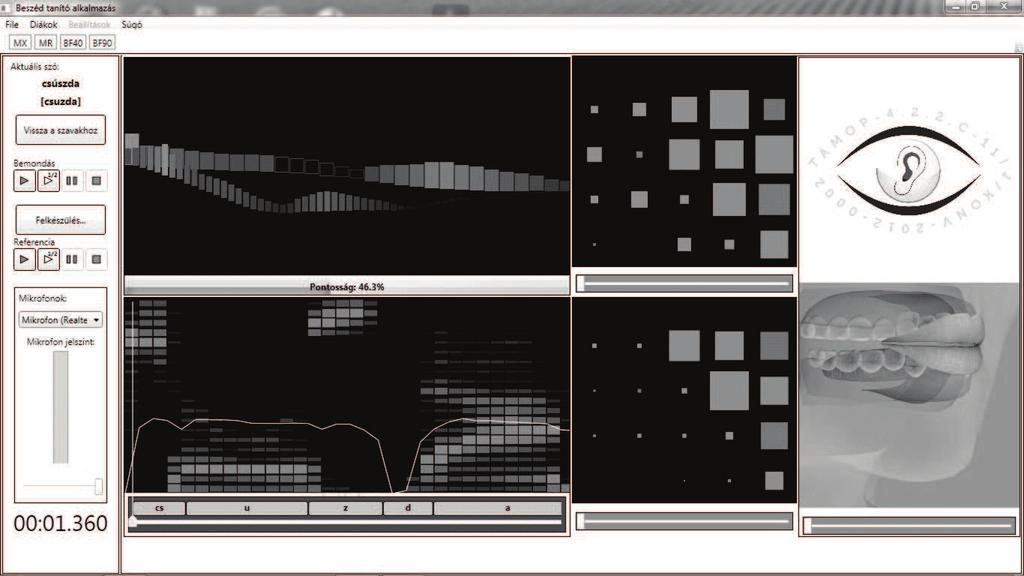Minimize the Beszéd tanító window

955,7
